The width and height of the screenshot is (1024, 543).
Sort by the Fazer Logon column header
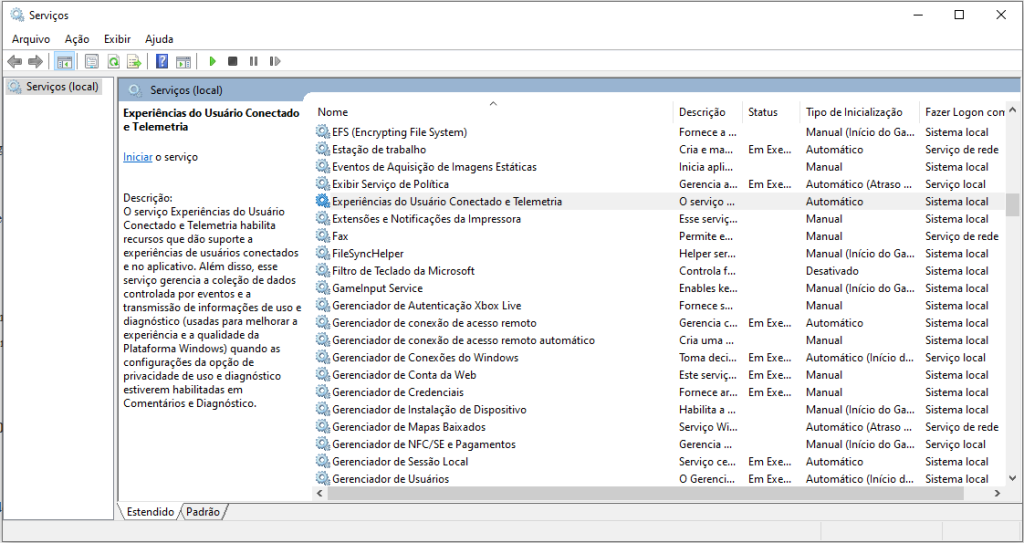[965, 112]
